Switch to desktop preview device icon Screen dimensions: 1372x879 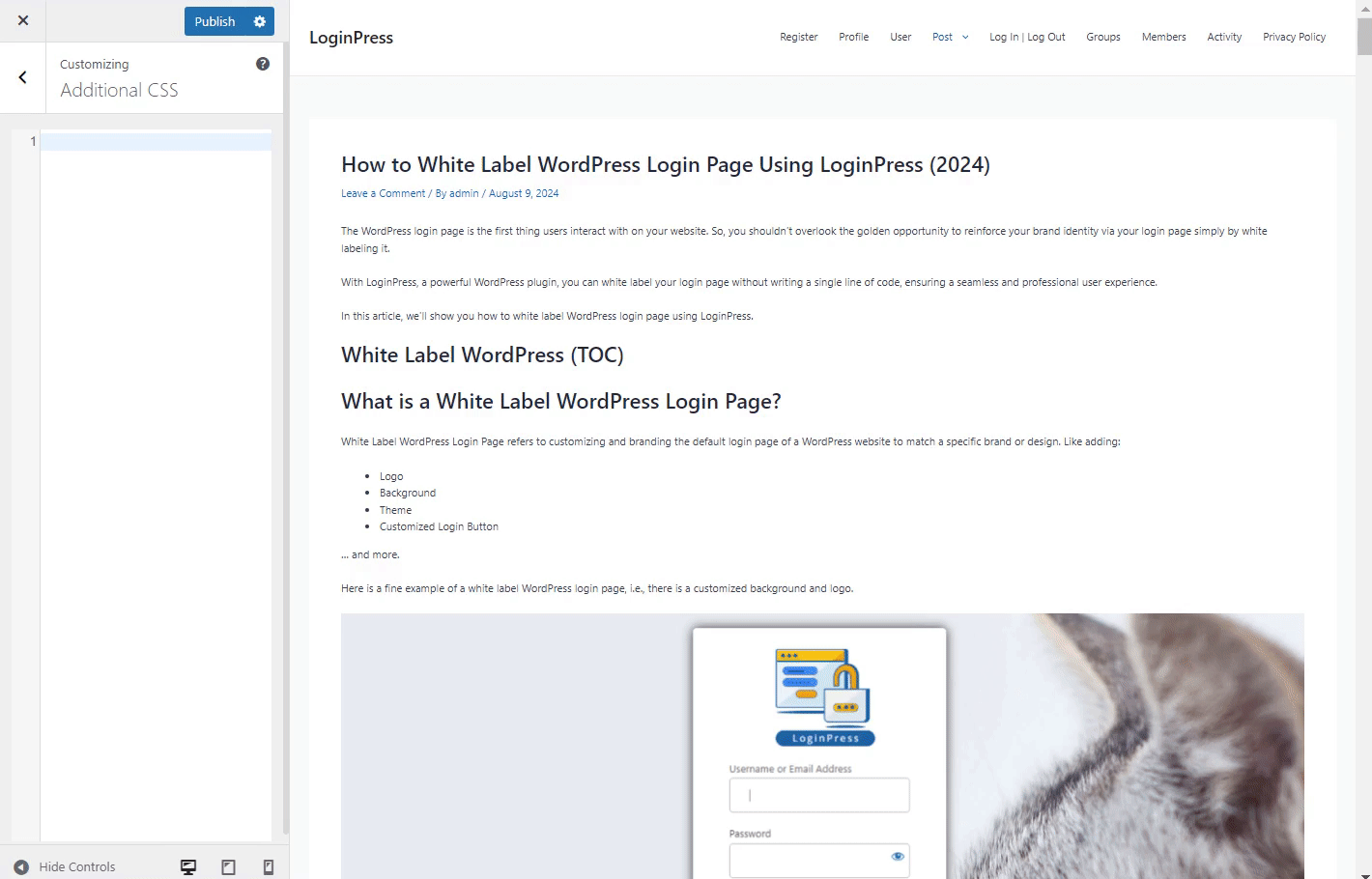188,866
